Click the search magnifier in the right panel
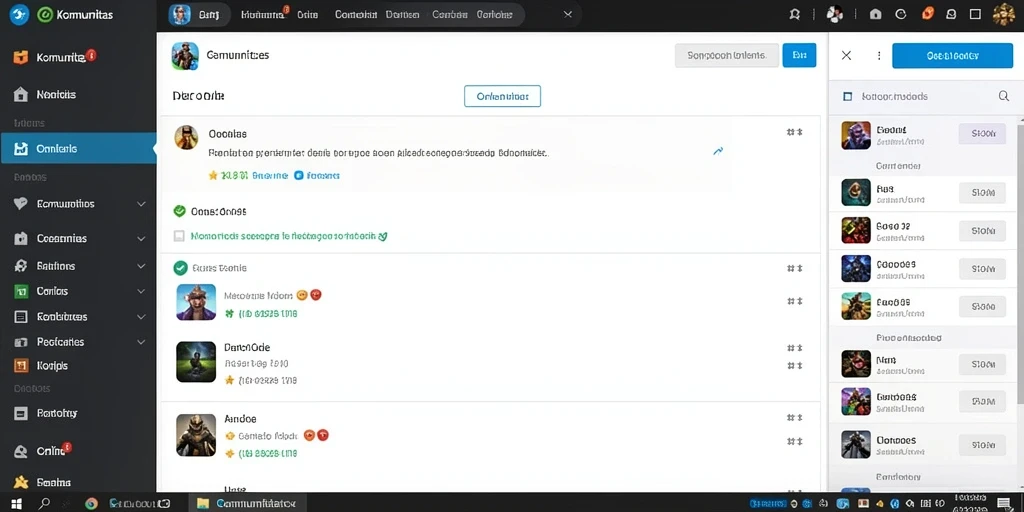The image size is (1024, 512). point(1004,97)
